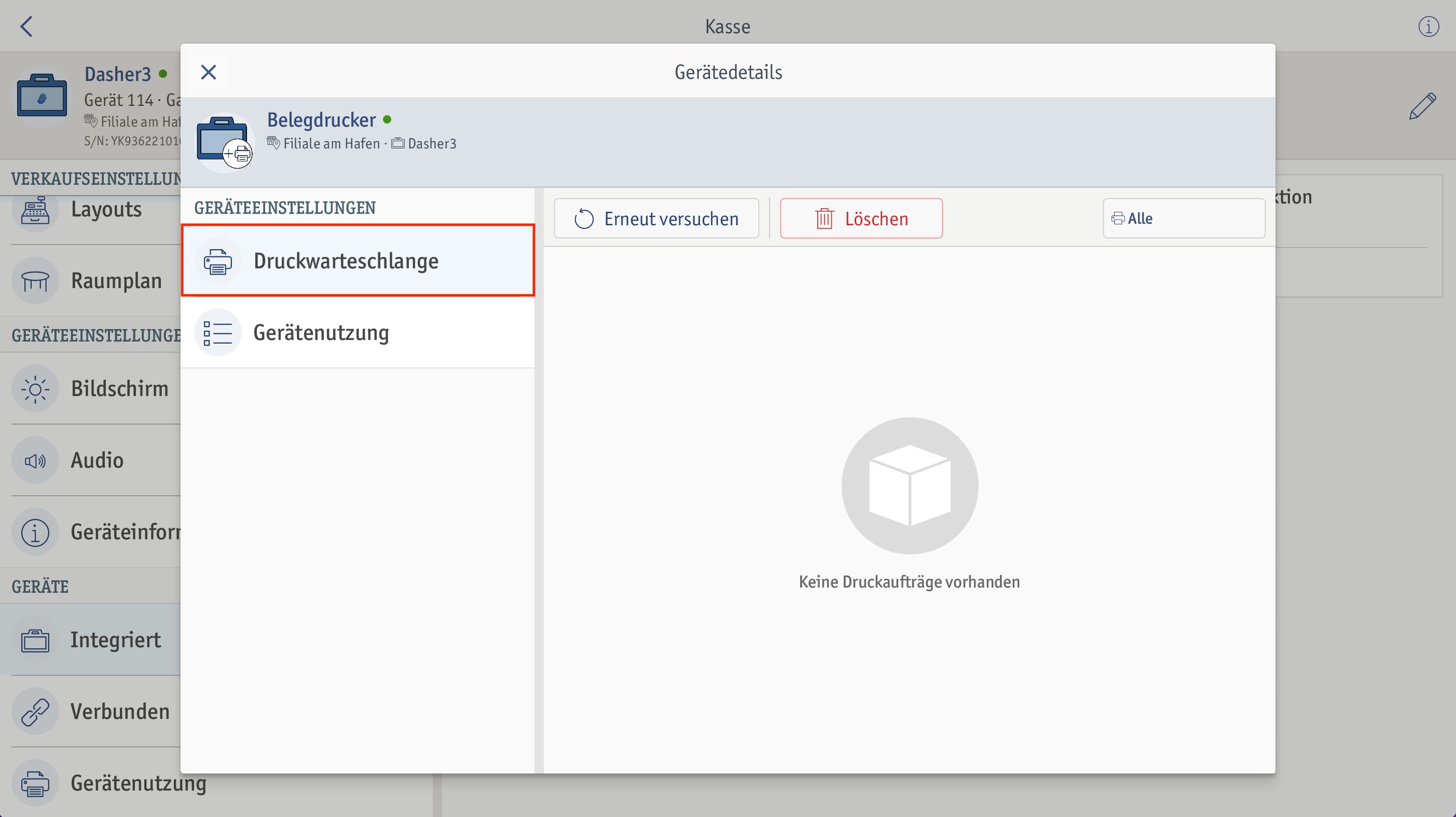Select Druckwarteschlange in Geräteeinstellungen
The image size is (1456, 817).
click(358, 261)
